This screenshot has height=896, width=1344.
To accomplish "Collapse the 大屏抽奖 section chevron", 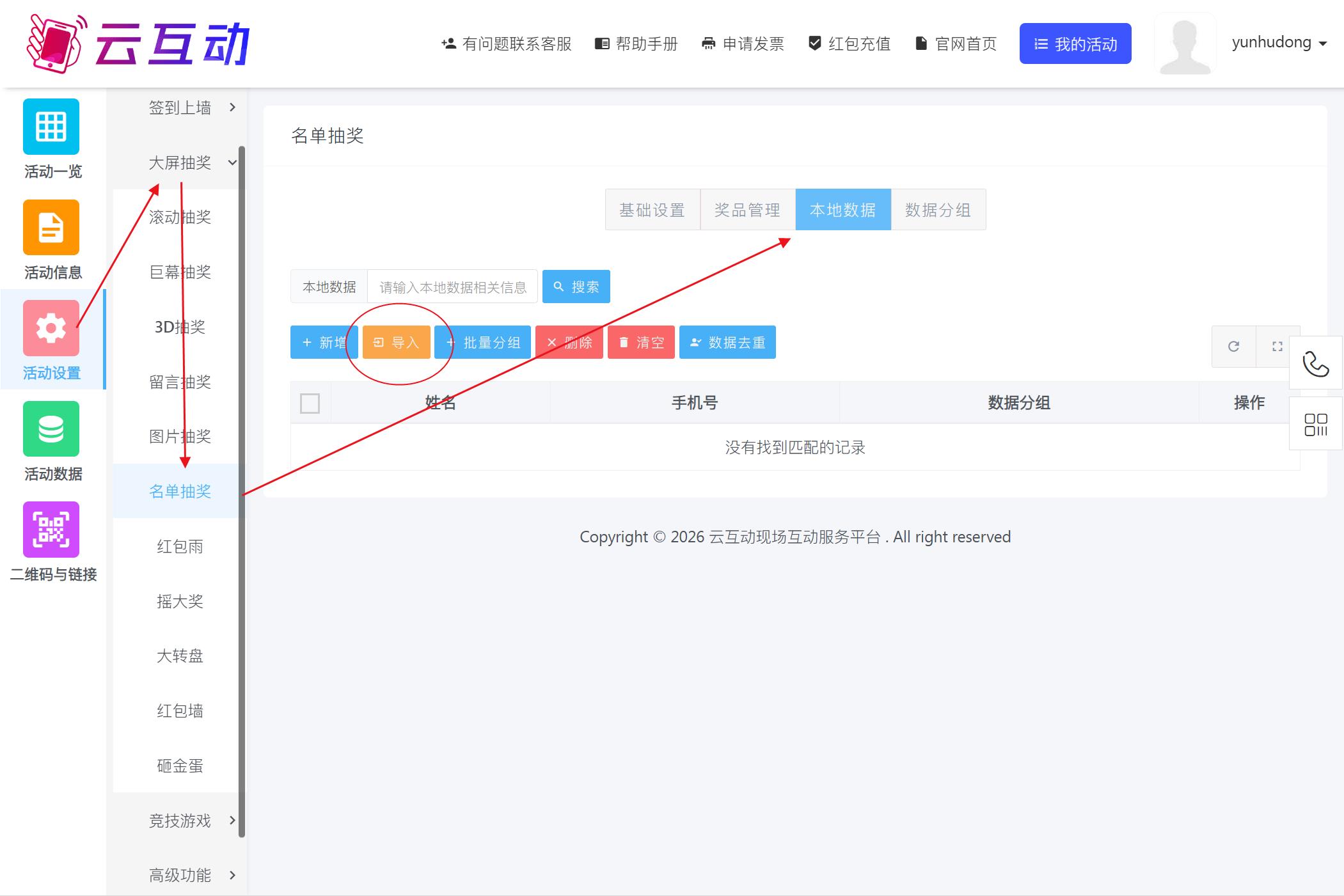I will [232, 162].
